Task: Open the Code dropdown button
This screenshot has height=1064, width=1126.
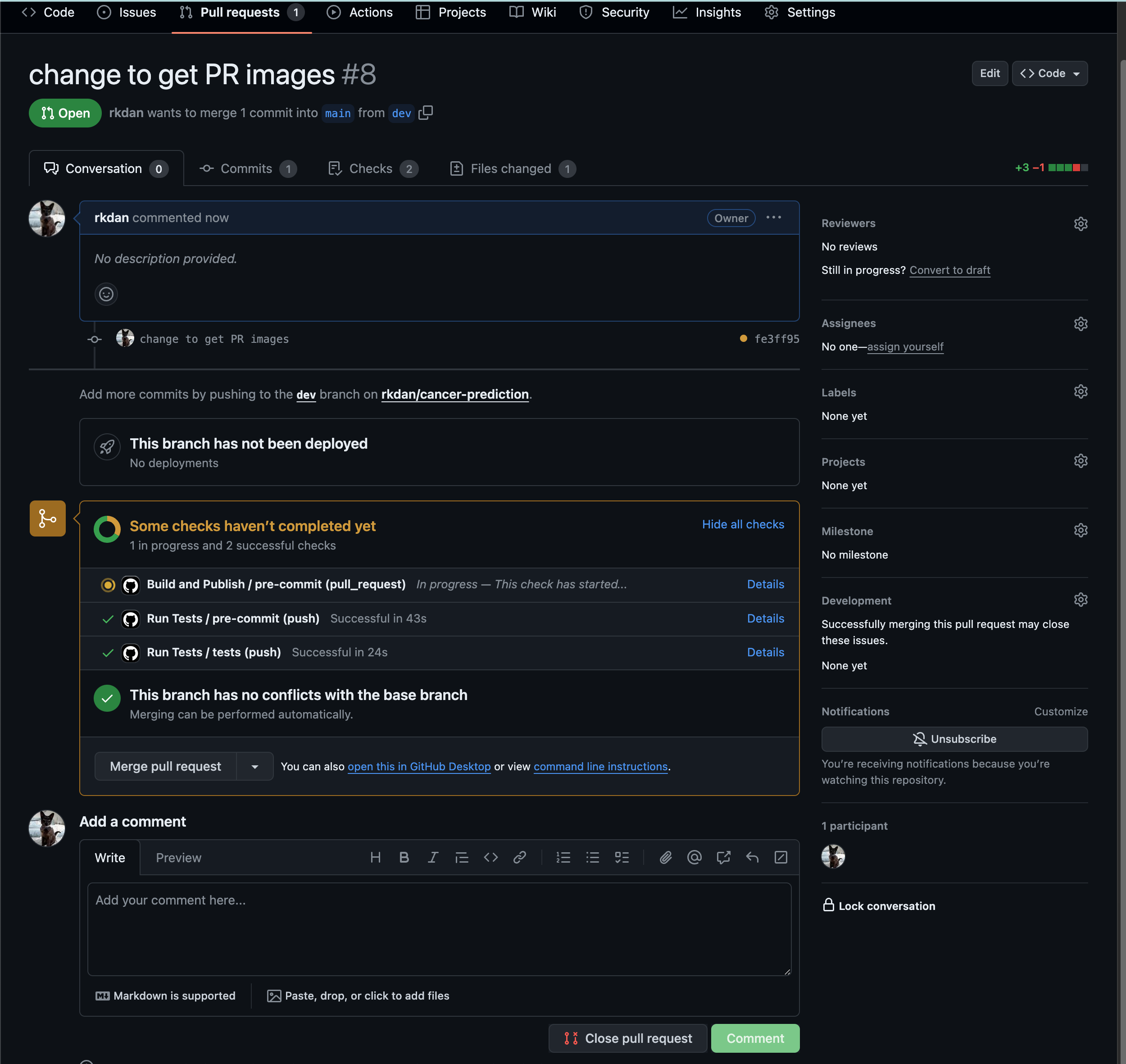Action: pos(1049,74)
